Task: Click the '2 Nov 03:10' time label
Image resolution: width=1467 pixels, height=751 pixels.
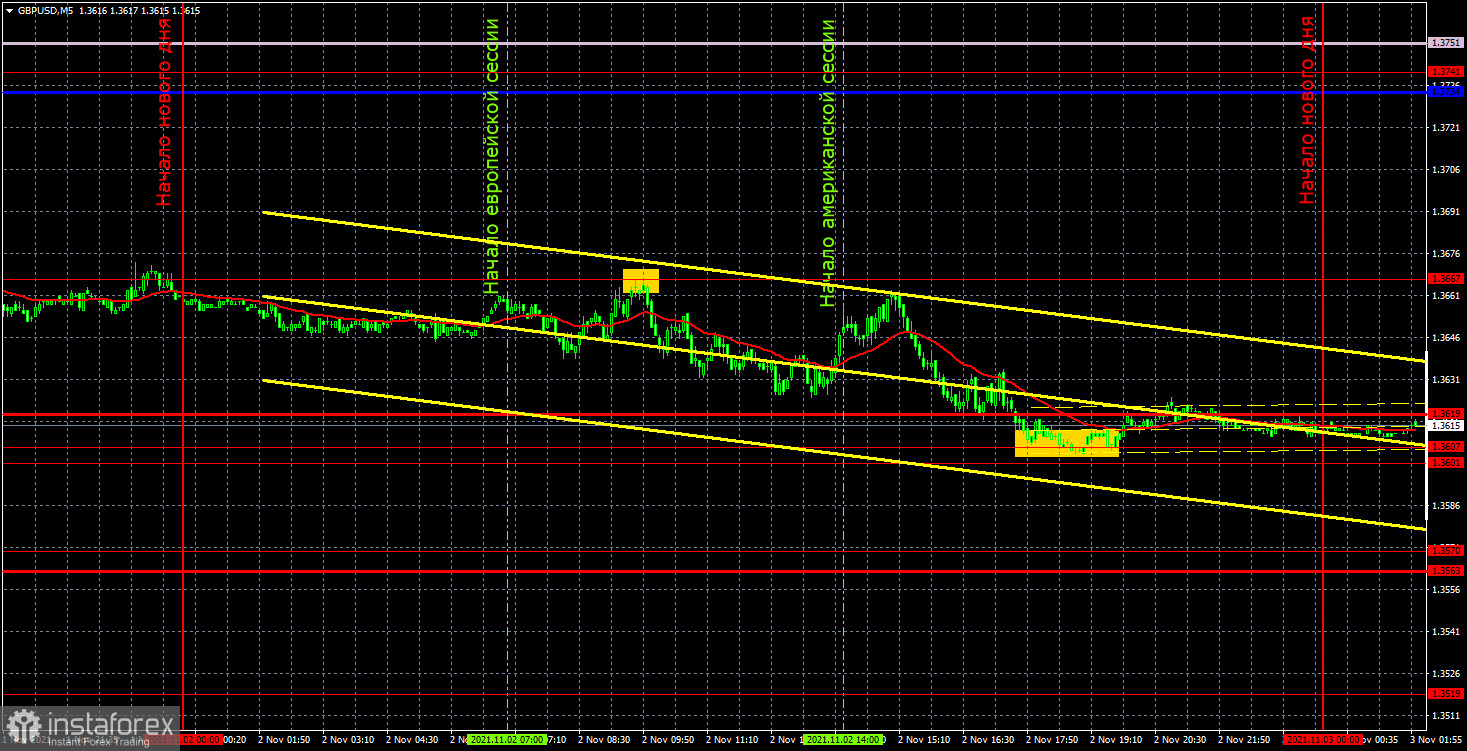Action: (x=347, y=740)
